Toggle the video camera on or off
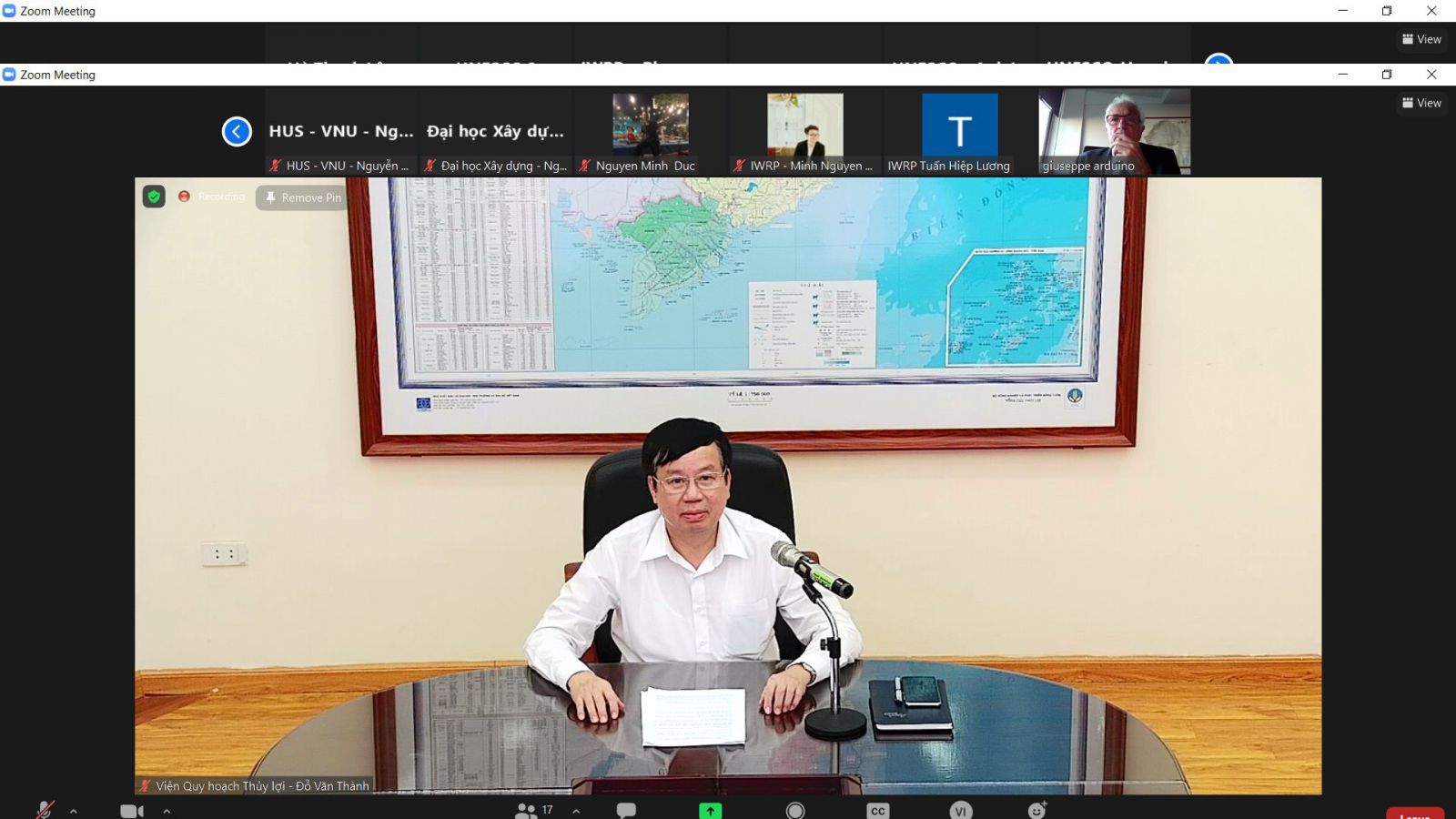This screenshot has width=1456, height=819. (132, 811)
